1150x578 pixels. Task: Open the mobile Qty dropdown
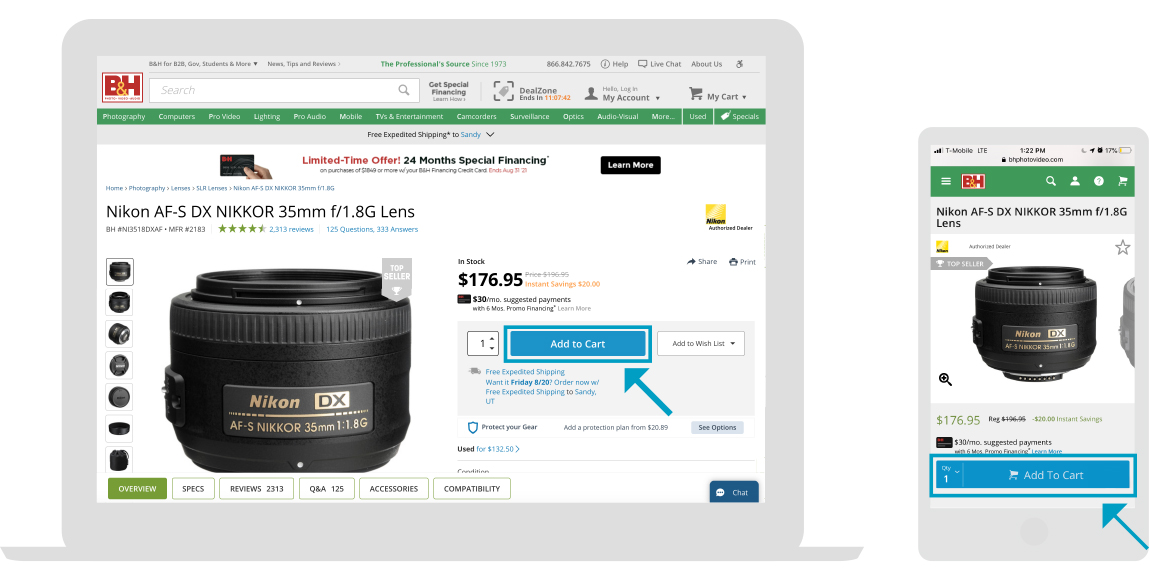tap(951, 475)
